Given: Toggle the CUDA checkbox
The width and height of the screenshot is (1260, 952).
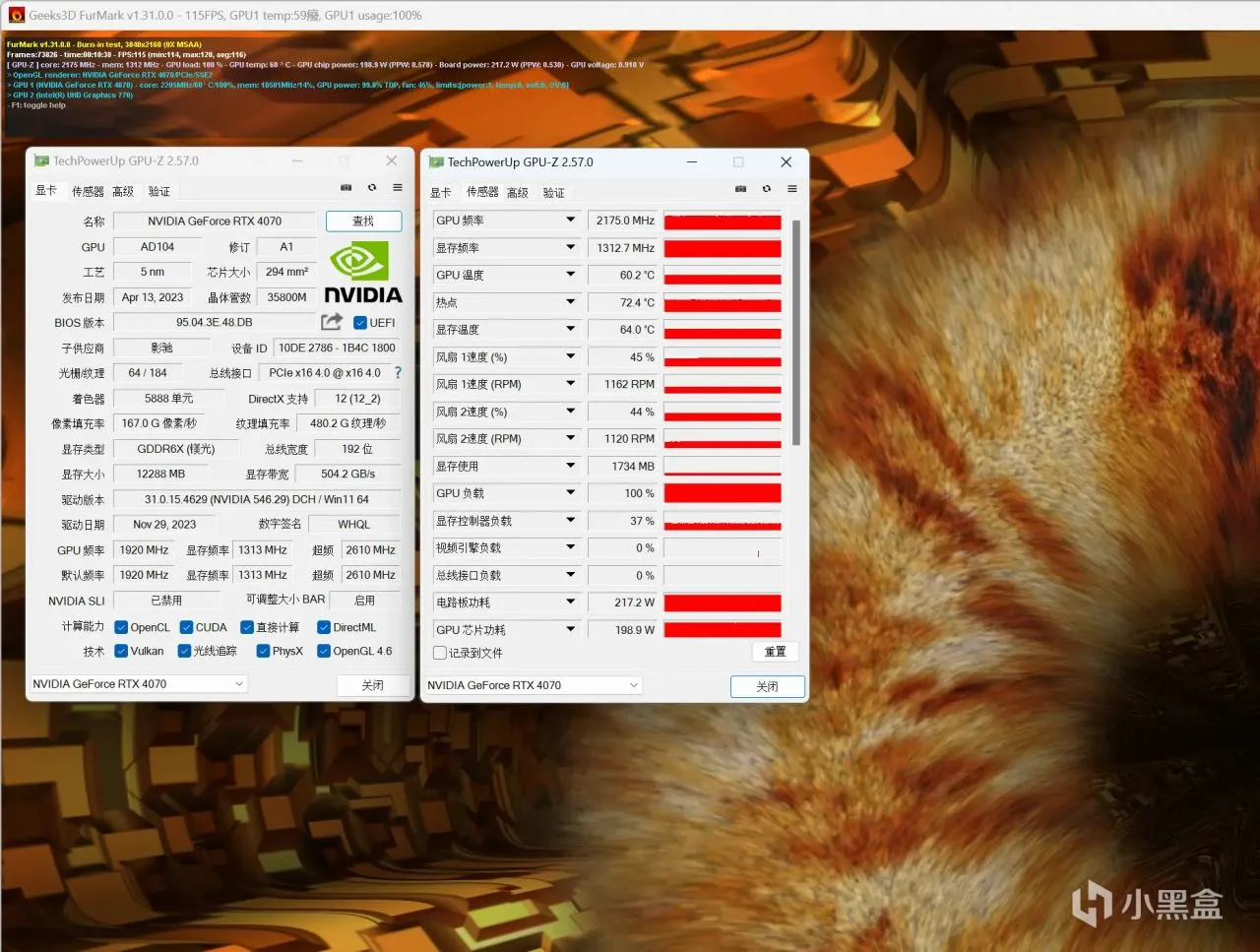Looking at the screenshot, I should 186,627.
